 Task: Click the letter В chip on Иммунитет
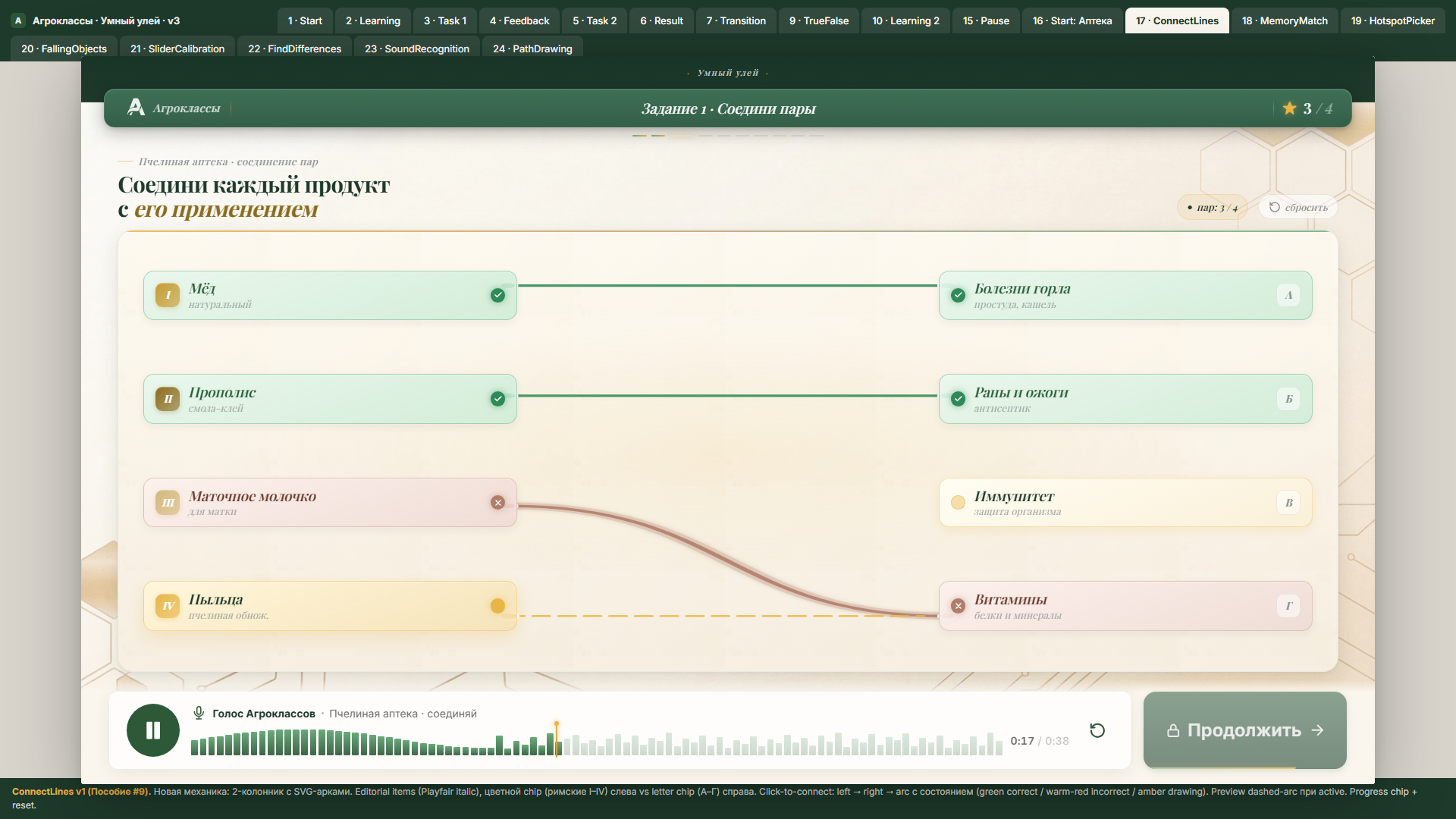(1288, 503)
